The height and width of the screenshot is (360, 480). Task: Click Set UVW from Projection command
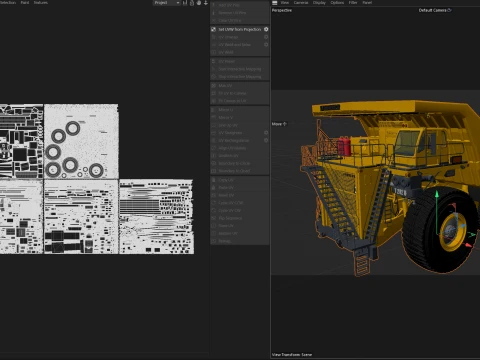[240, 29]
